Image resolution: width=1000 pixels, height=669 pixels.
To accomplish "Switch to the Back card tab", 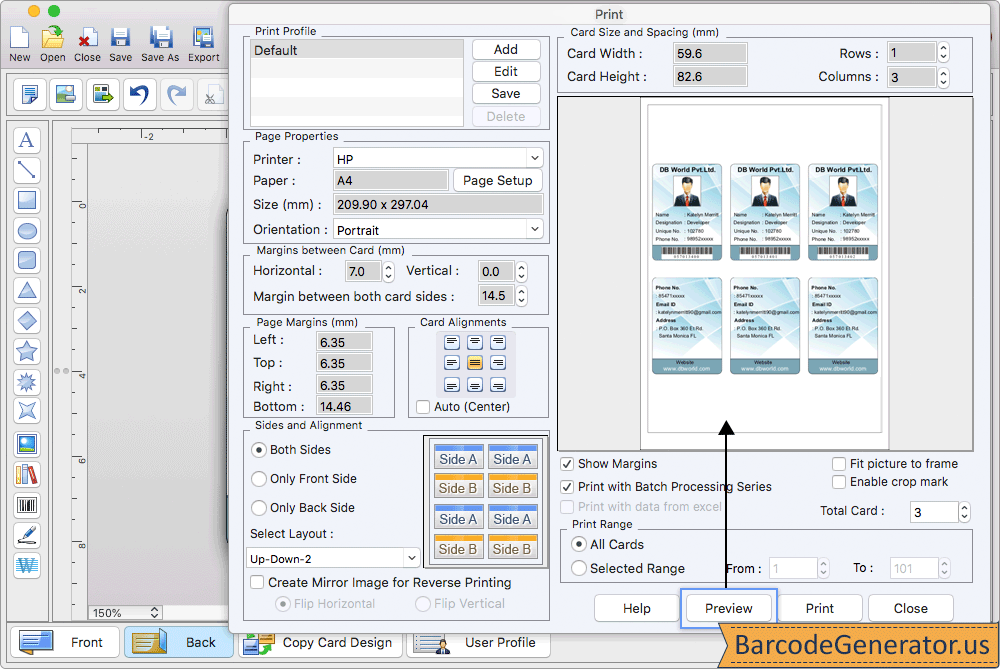I will [x=179, y=642].
